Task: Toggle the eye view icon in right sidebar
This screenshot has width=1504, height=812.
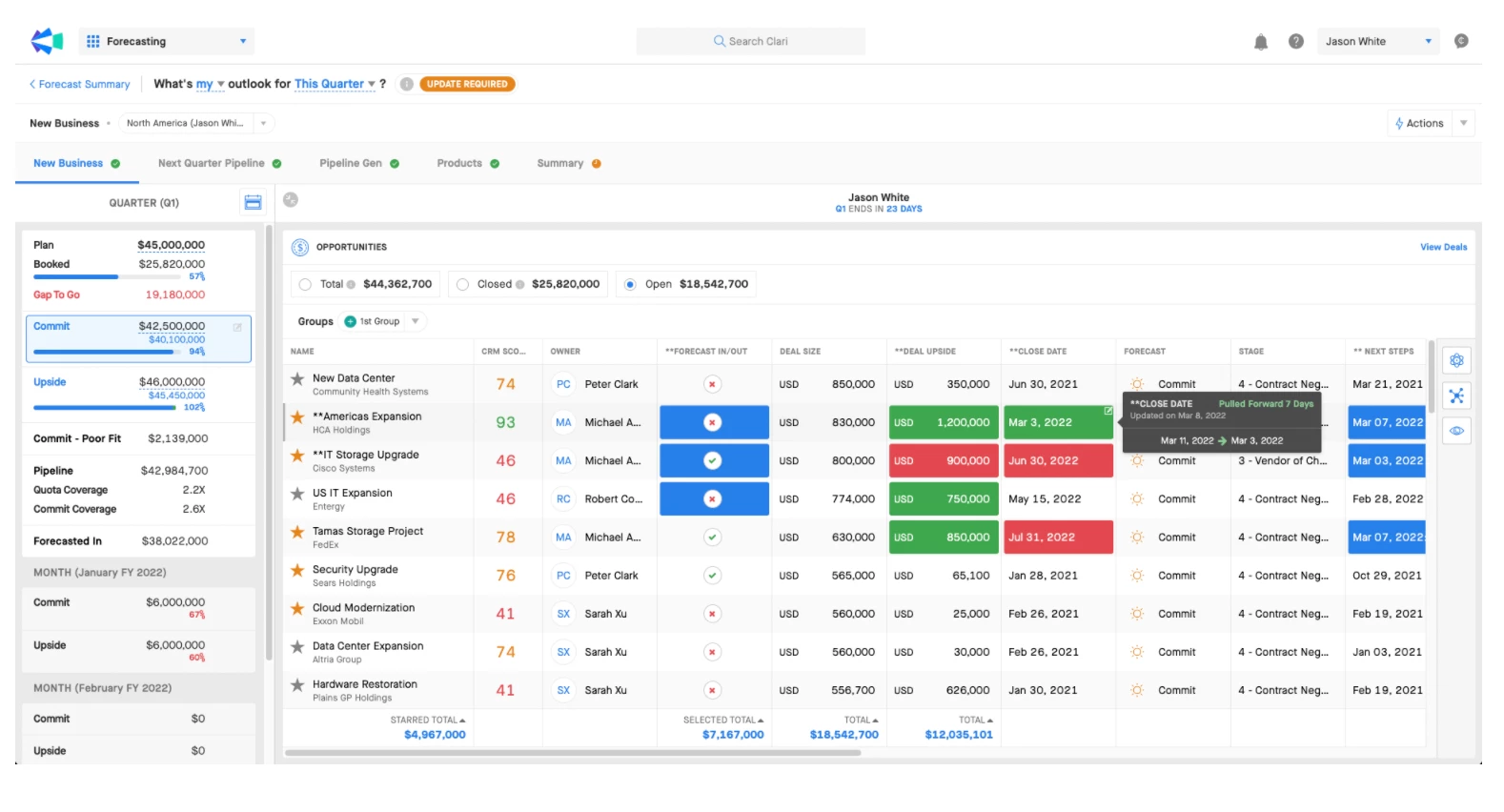Action: click(1456, 431)
